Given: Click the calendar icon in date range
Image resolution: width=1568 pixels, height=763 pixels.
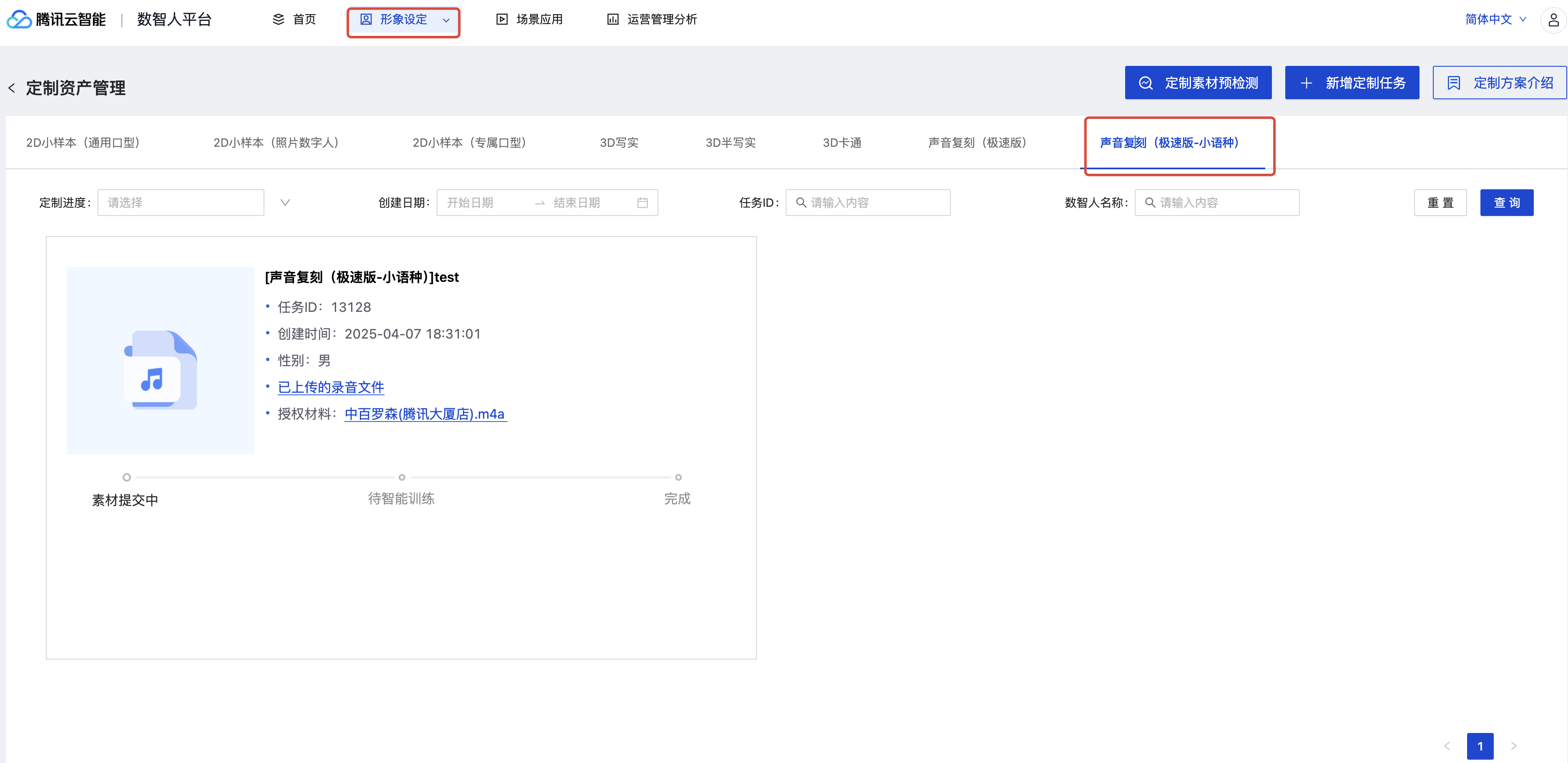Looking at the screenshot, I should coord(642,203).
